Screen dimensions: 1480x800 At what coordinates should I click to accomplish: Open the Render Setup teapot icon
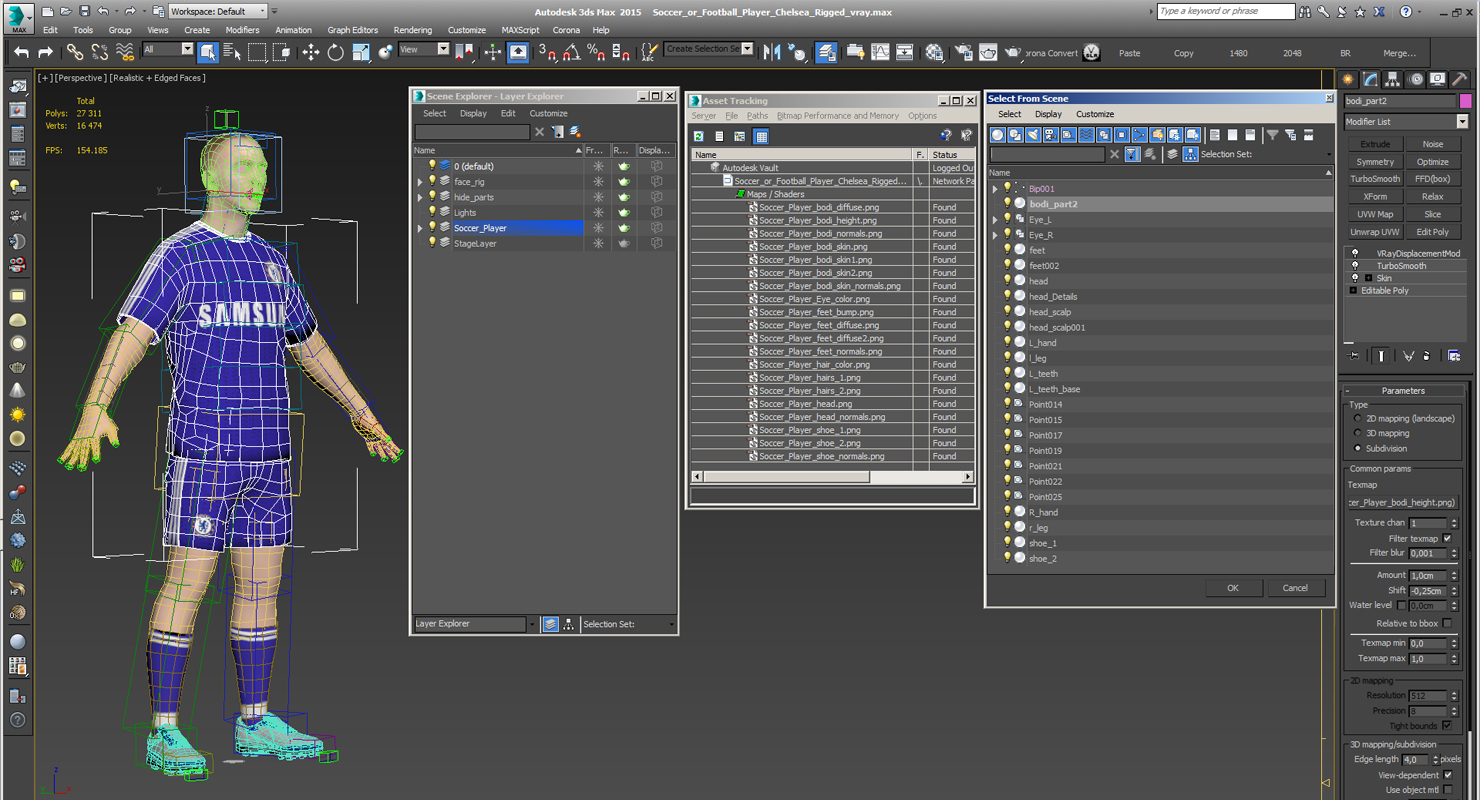click(963, 52)
